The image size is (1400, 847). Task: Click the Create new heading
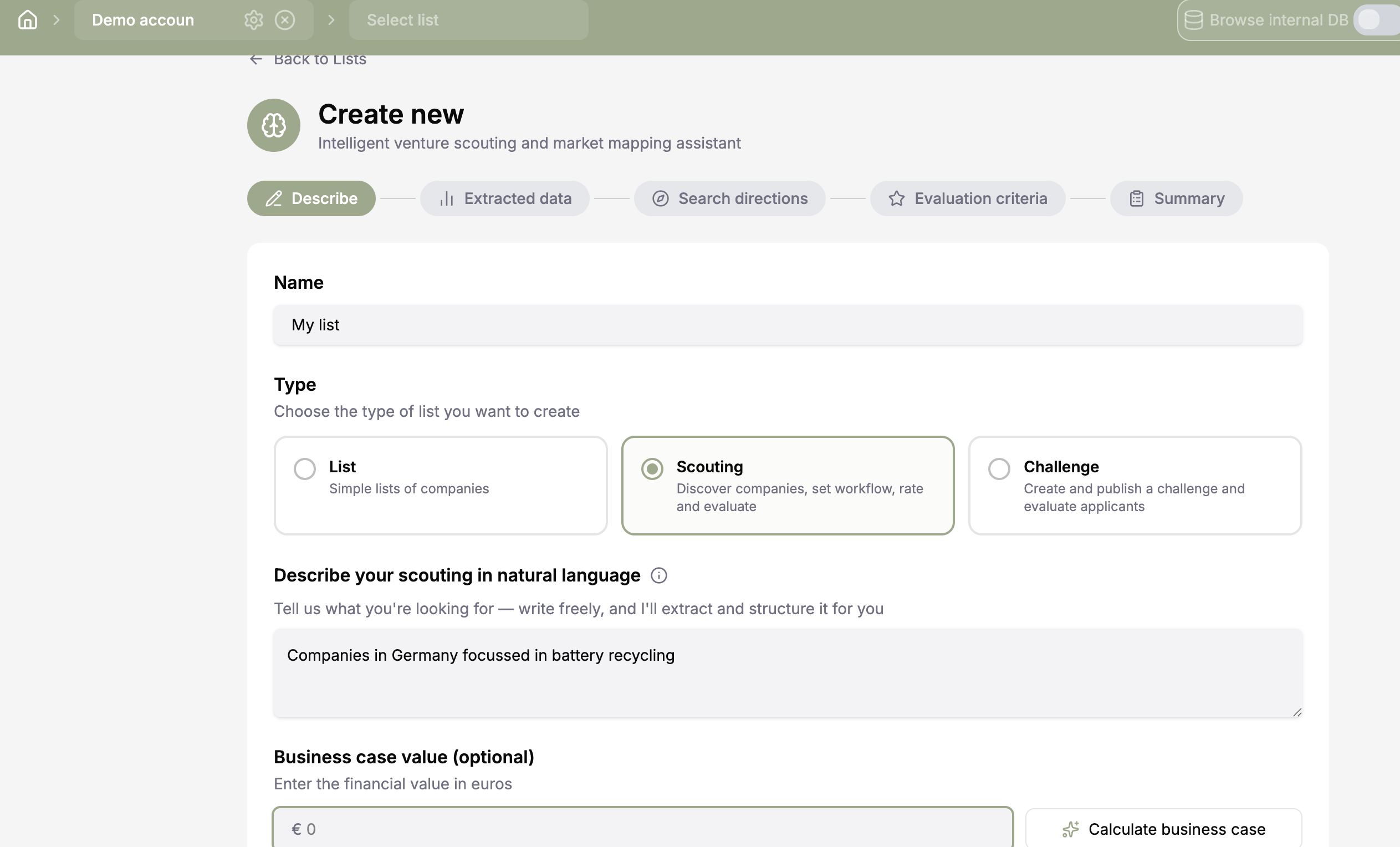pyautogui.click(x=391, y=114)
